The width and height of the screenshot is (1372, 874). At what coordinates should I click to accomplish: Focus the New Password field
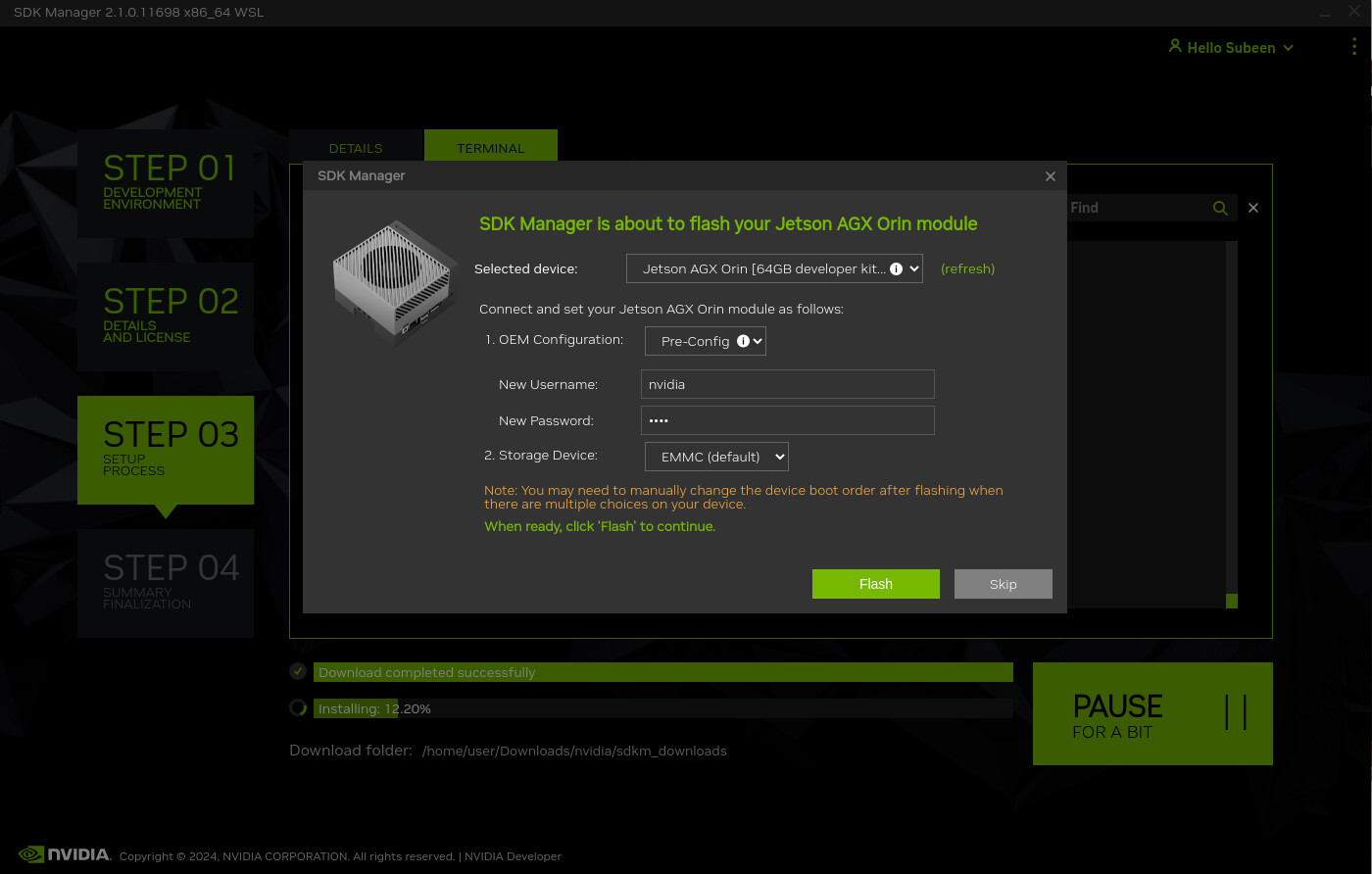point(787,420)
